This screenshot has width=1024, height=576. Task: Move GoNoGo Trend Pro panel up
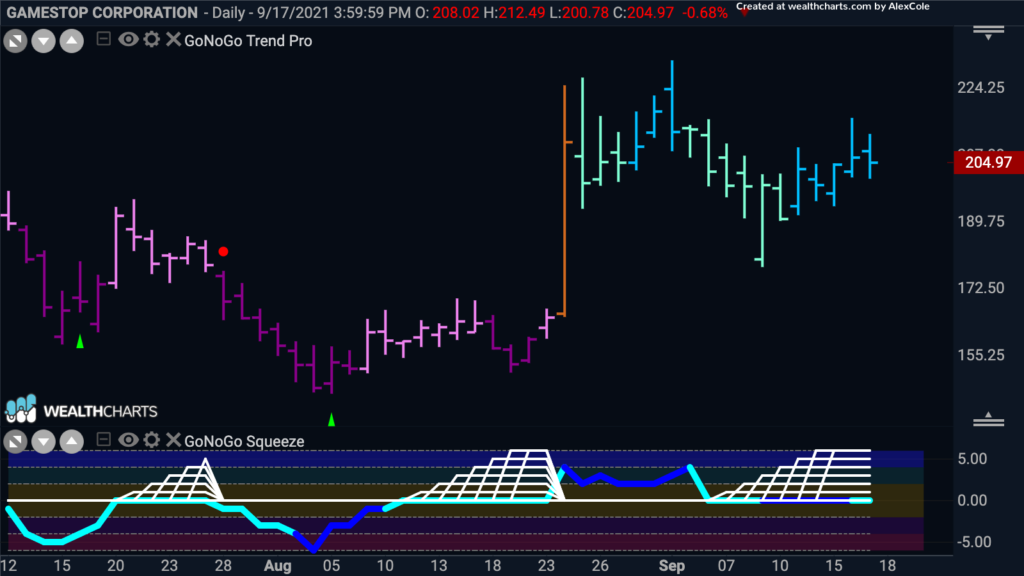[72, 41]
